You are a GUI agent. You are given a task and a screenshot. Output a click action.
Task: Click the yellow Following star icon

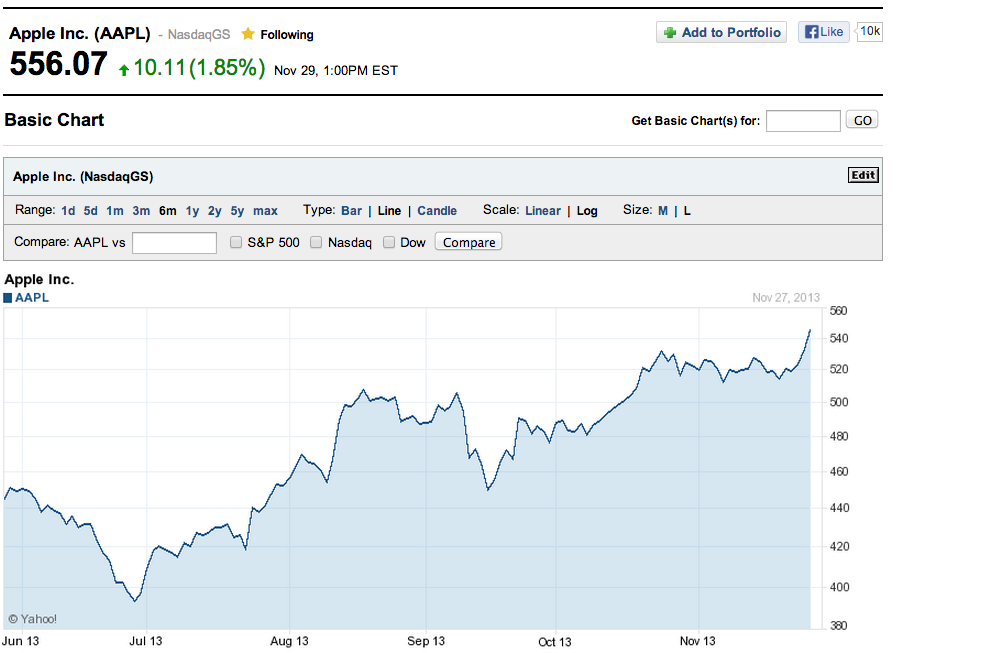(x=248, y=34)
